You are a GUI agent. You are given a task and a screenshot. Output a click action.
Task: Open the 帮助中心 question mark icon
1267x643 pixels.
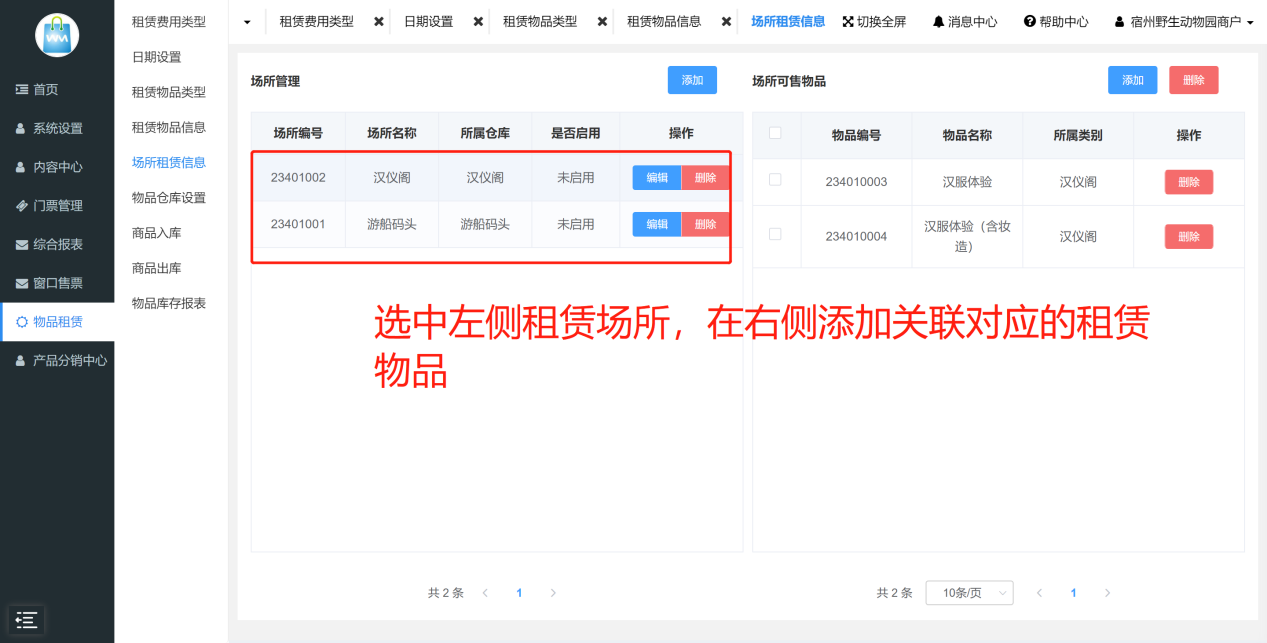pyautogui.click(x=1029, y=21)
